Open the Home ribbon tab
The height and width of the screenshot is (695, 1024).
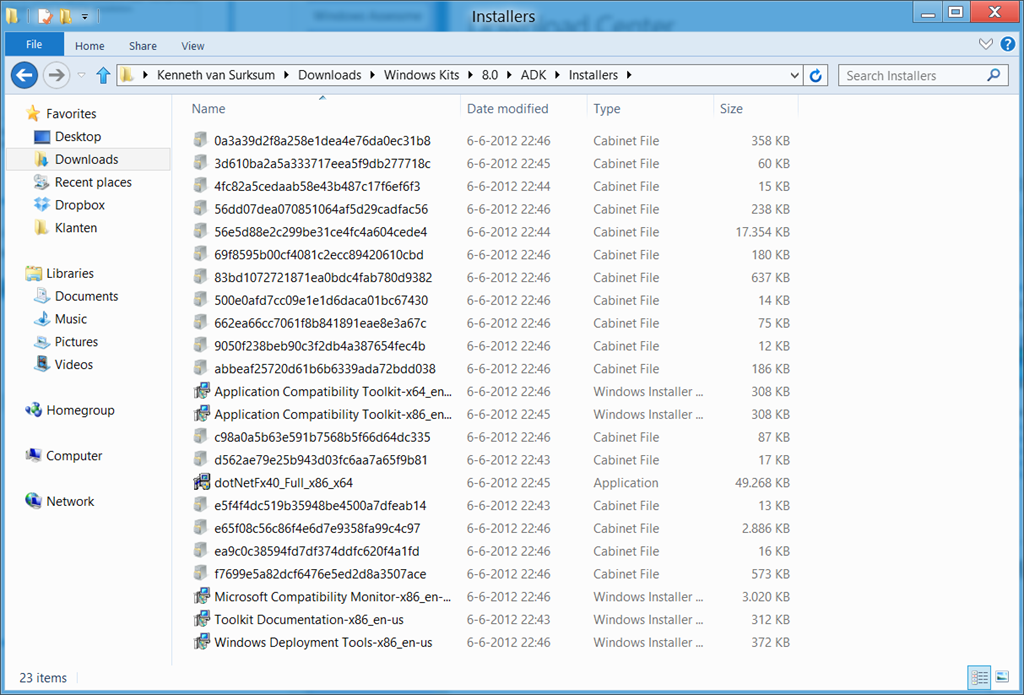(x=89, y=46)
